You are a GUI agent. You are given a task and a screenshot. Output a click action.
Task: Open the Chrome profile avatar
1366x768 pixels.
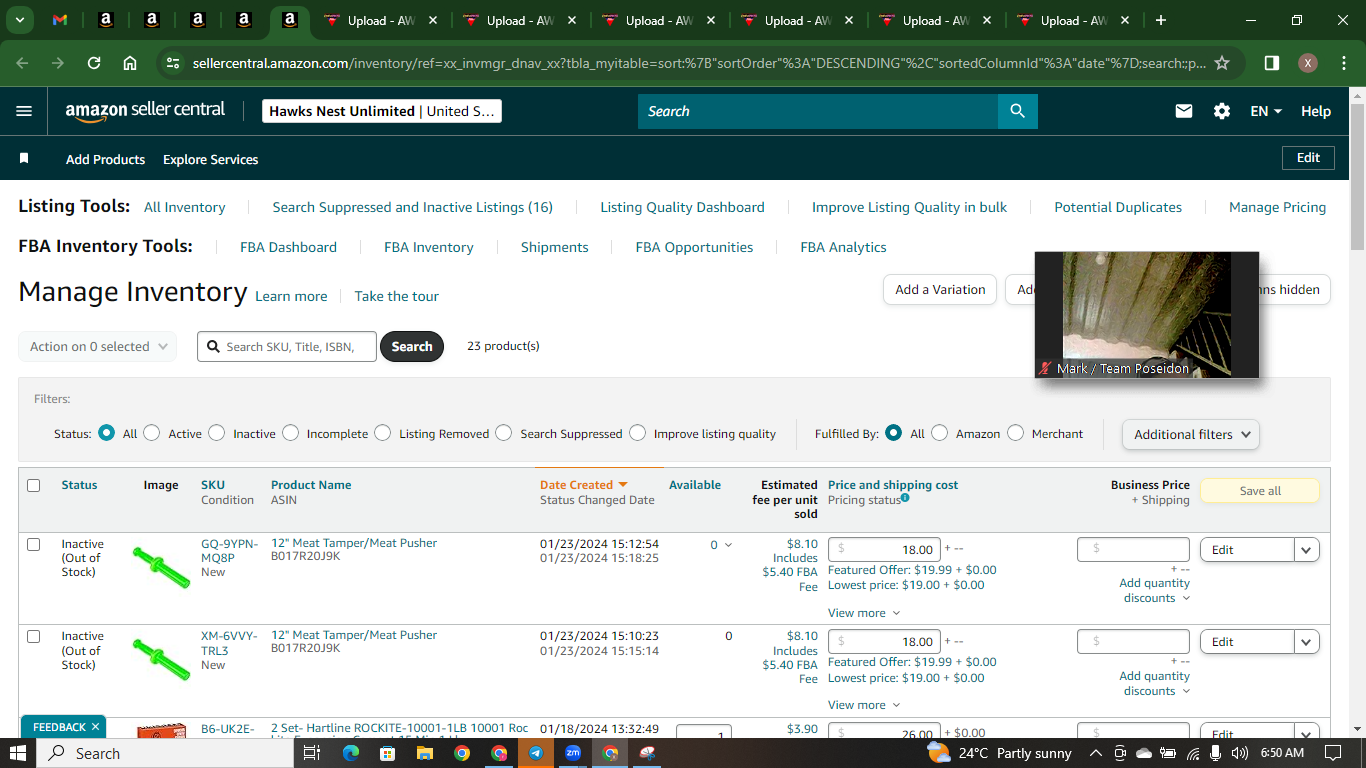(x=1307, y=63)
